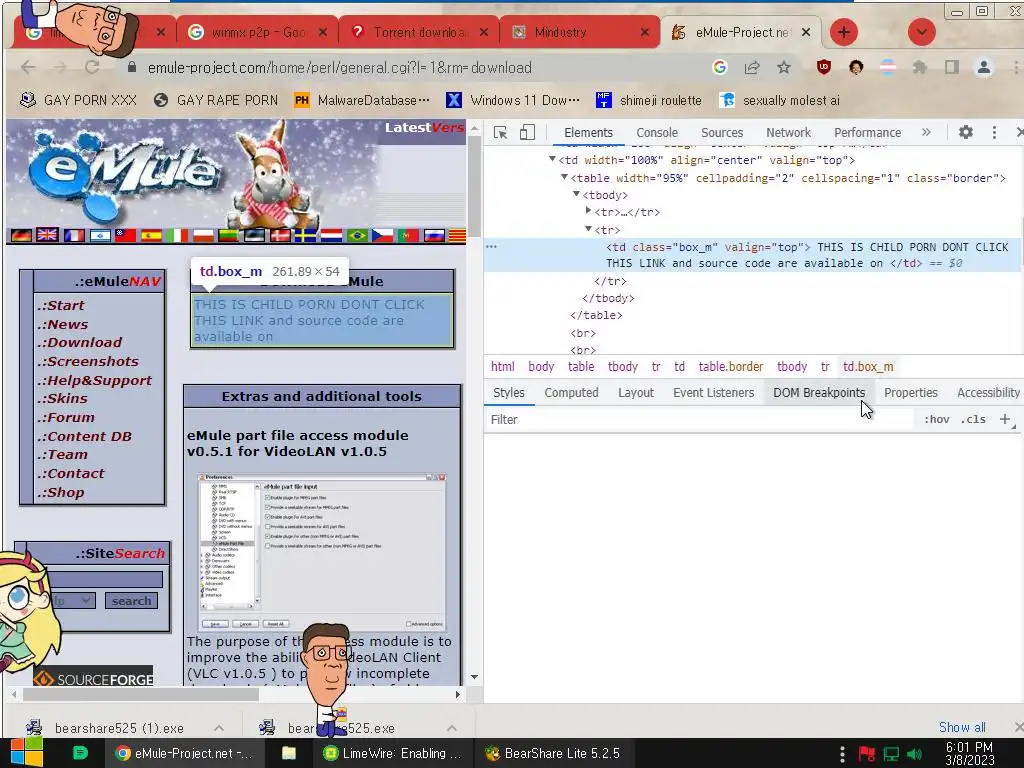The width and height of the screenshot is (1024, 768).
Task: Click page horizontal scrollbar right arrow
Action: pos(458,694)
